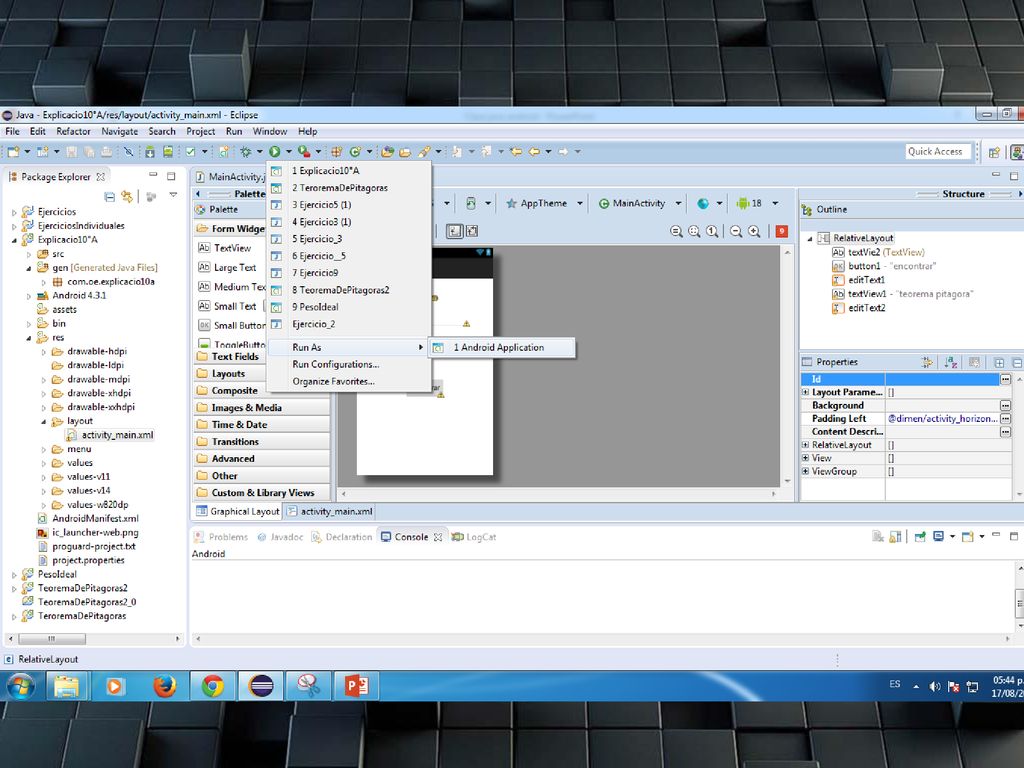
Task: Click the Open Perspective icon
Action: (x=994, y=152)
